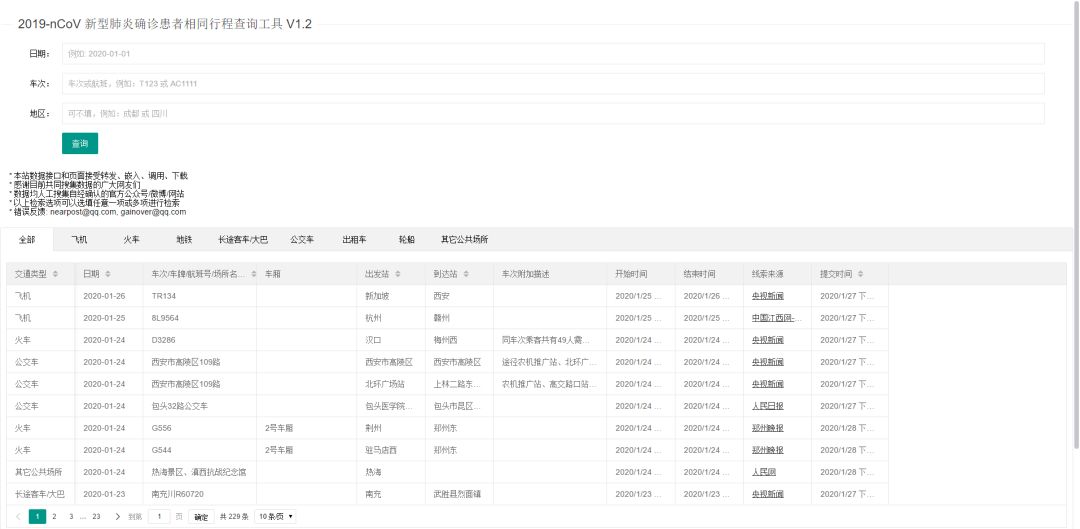This screenshot has height=529, width=1080.
Task: Go to page 23 in pagination
Action: tap(96, 517)
